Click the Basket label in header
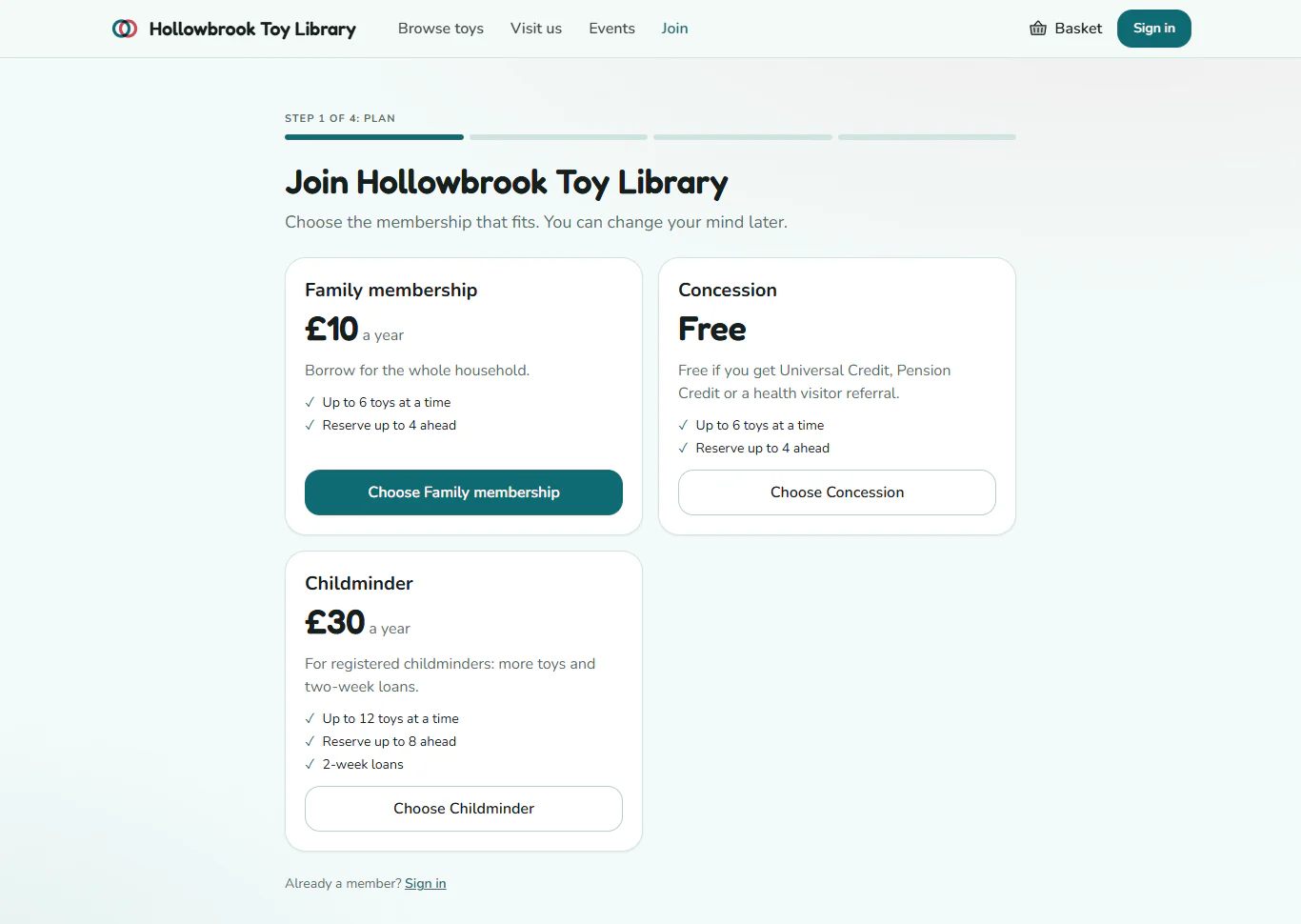Viewport: 1301px width, 924px height. coord(1078,29)
